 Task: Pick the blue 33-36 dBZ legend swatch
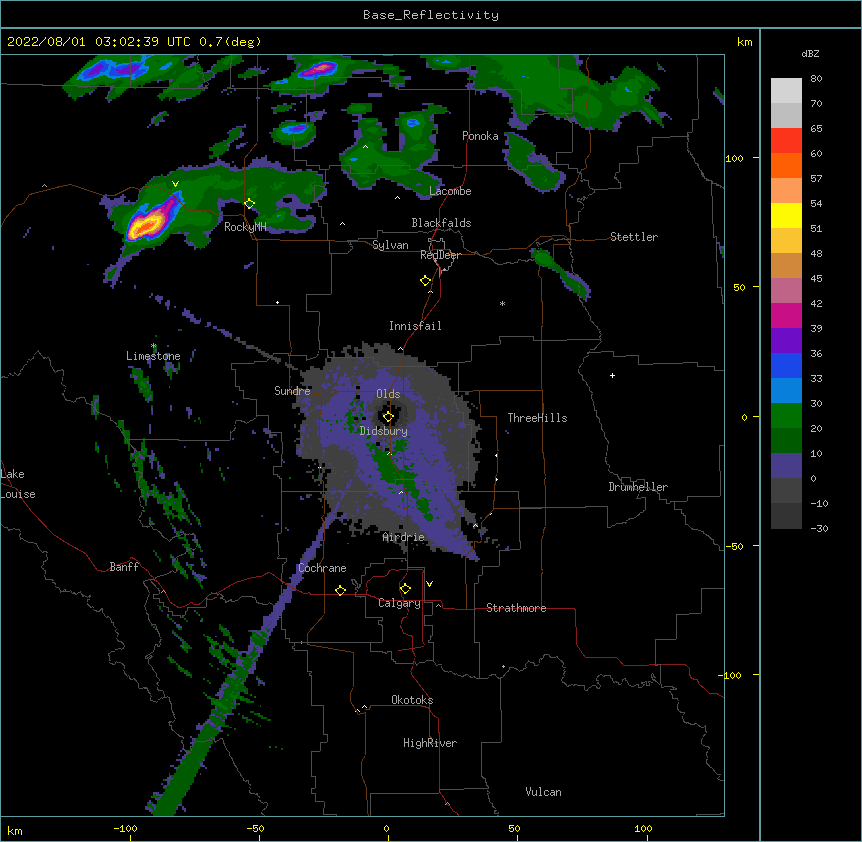click(786, 365)
